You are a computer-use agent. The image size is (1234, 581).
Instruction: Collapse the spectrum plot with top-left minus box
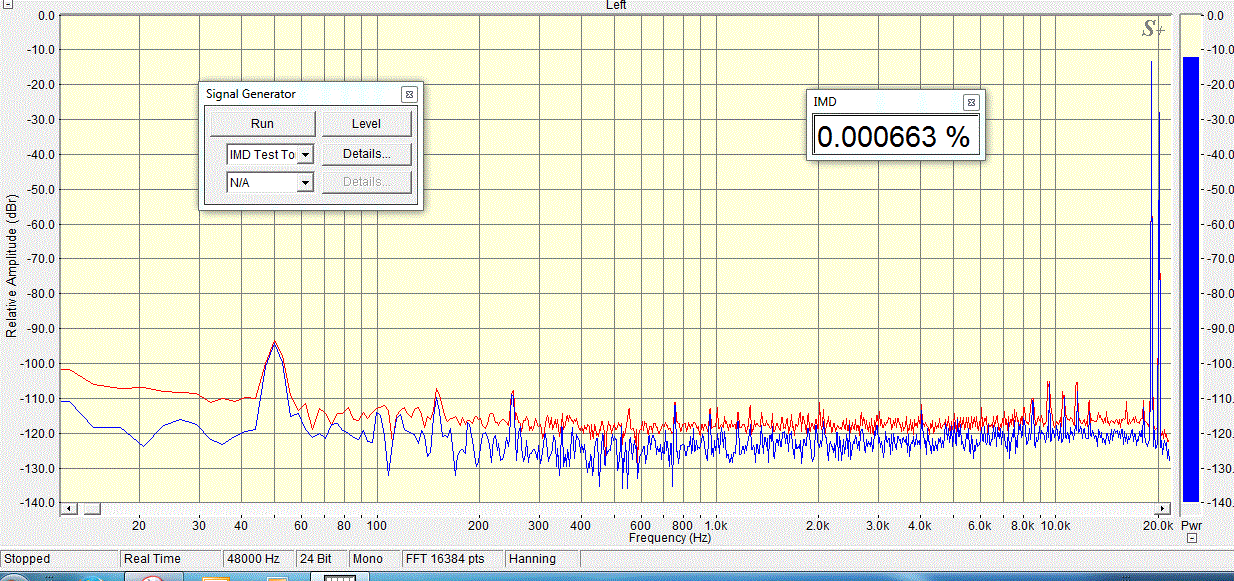tap(7, 4)
